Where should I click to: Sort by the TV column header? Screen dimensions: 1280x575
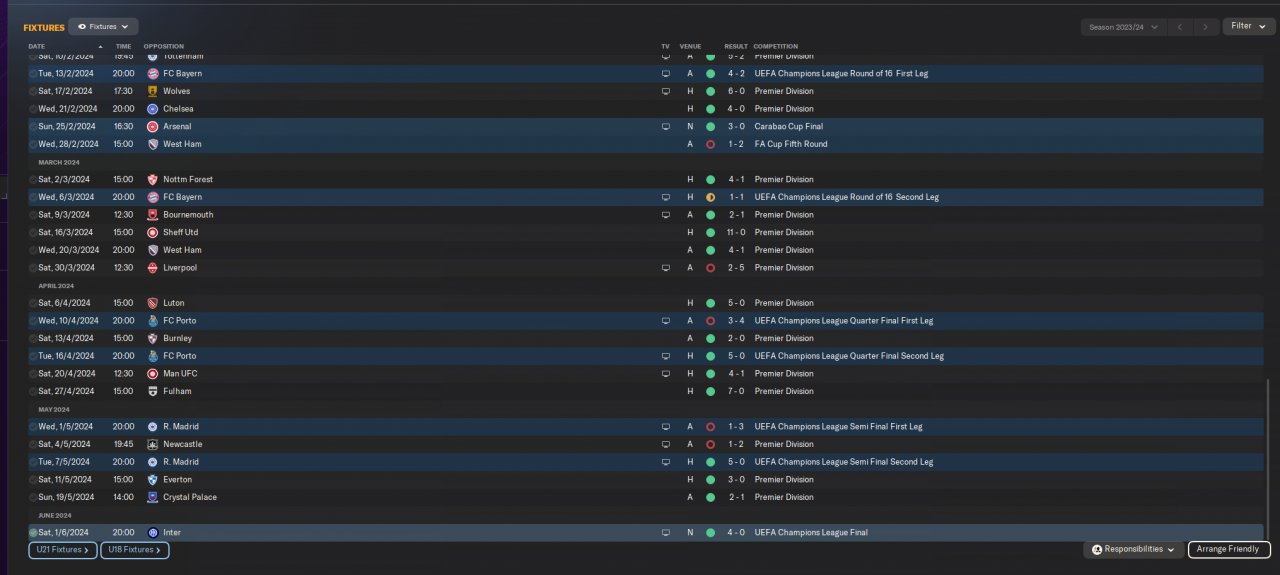pos(665,47)
